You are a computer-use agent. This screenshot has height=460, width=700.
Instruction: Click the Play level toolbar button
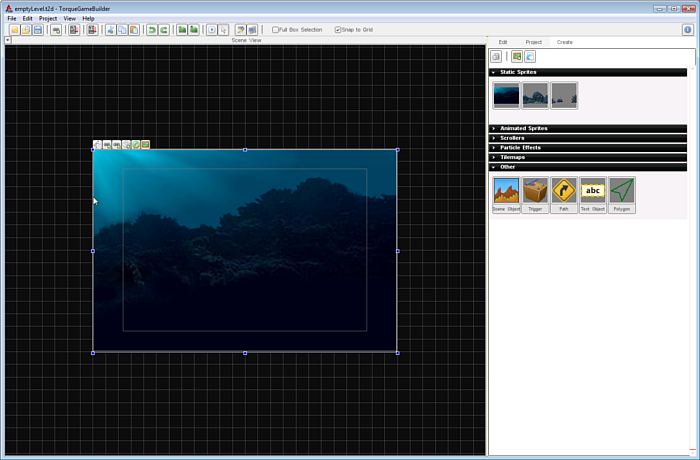coord(211,30)
